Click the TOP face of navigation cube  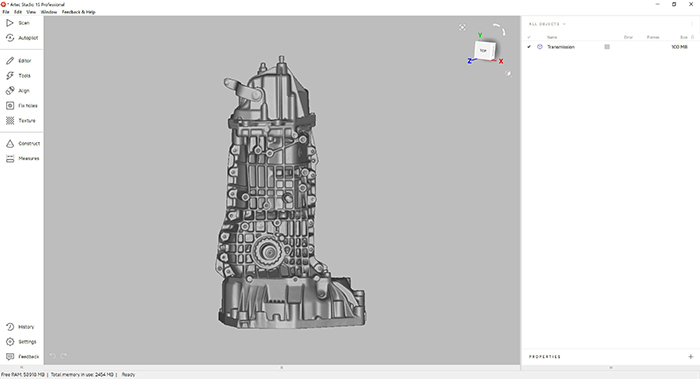click(483, 50)
